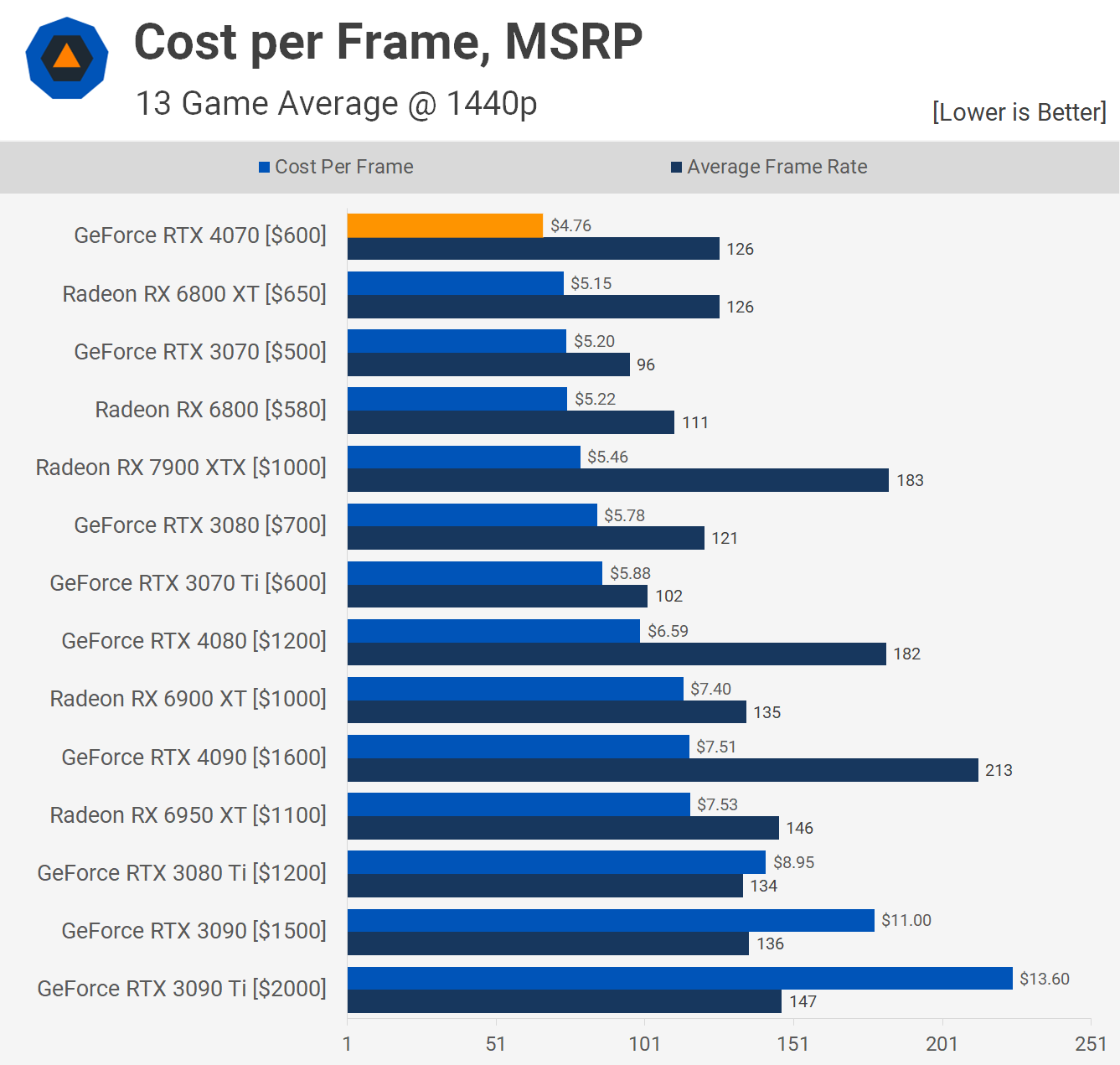Select the GeForce RTX 4080 [$1200] label
The height and width of the screenshot is (1065, 1120).
(194, 641)
